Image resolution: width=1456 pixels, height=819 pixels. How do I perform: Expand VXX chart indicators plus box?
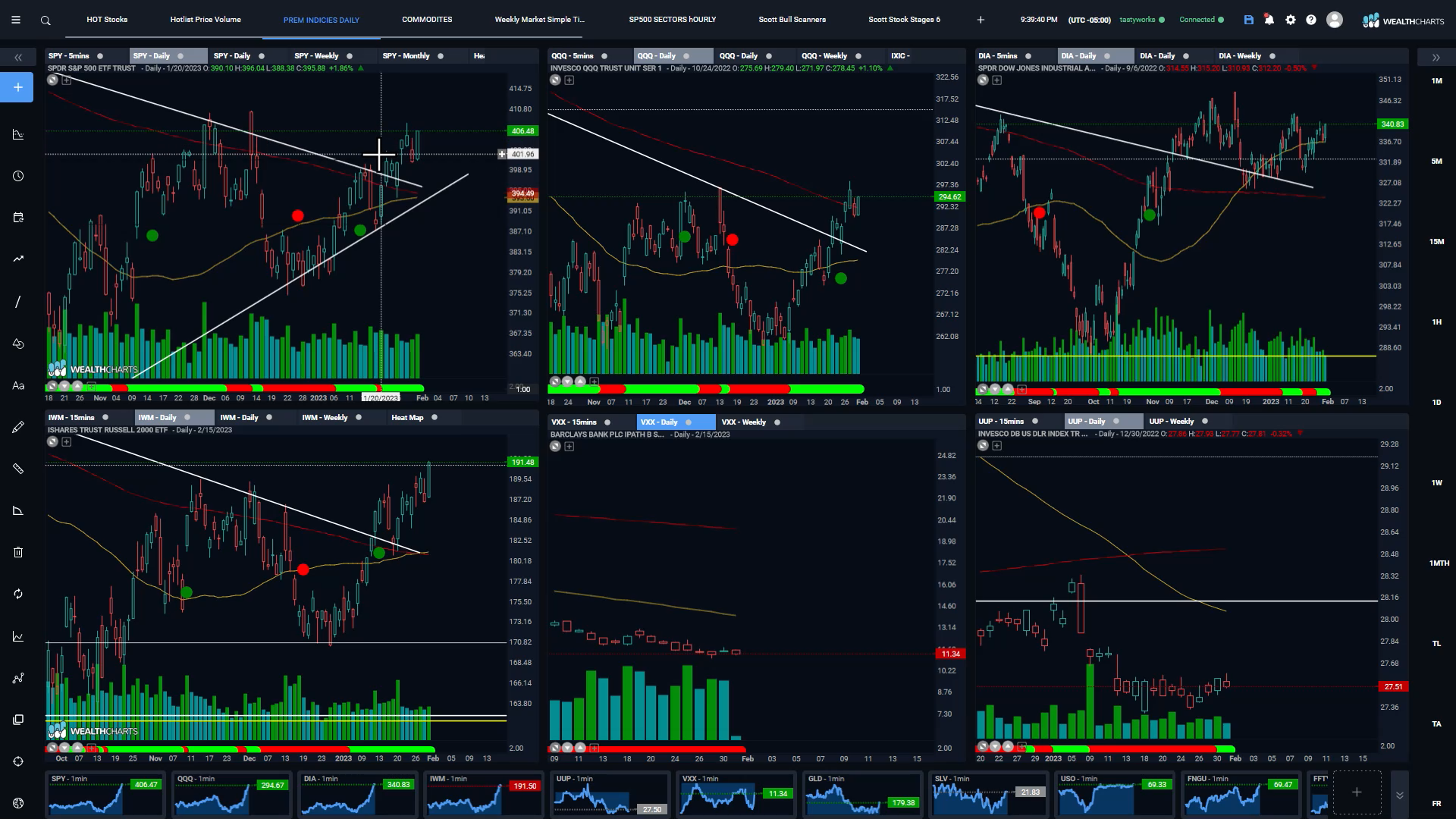(570, 447)
